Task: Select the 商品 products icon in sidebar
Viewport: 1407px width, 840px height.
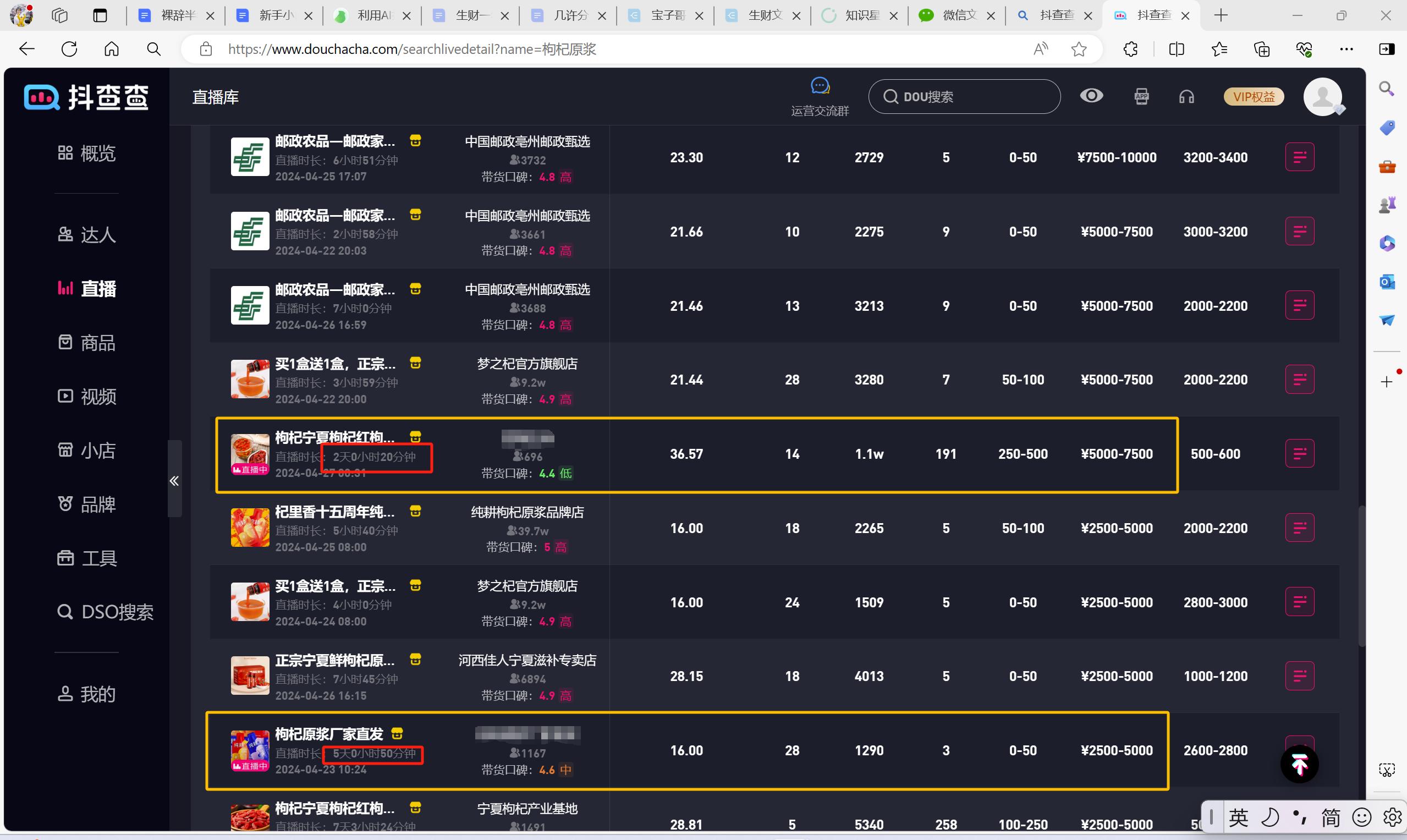Action: [65, 343]
